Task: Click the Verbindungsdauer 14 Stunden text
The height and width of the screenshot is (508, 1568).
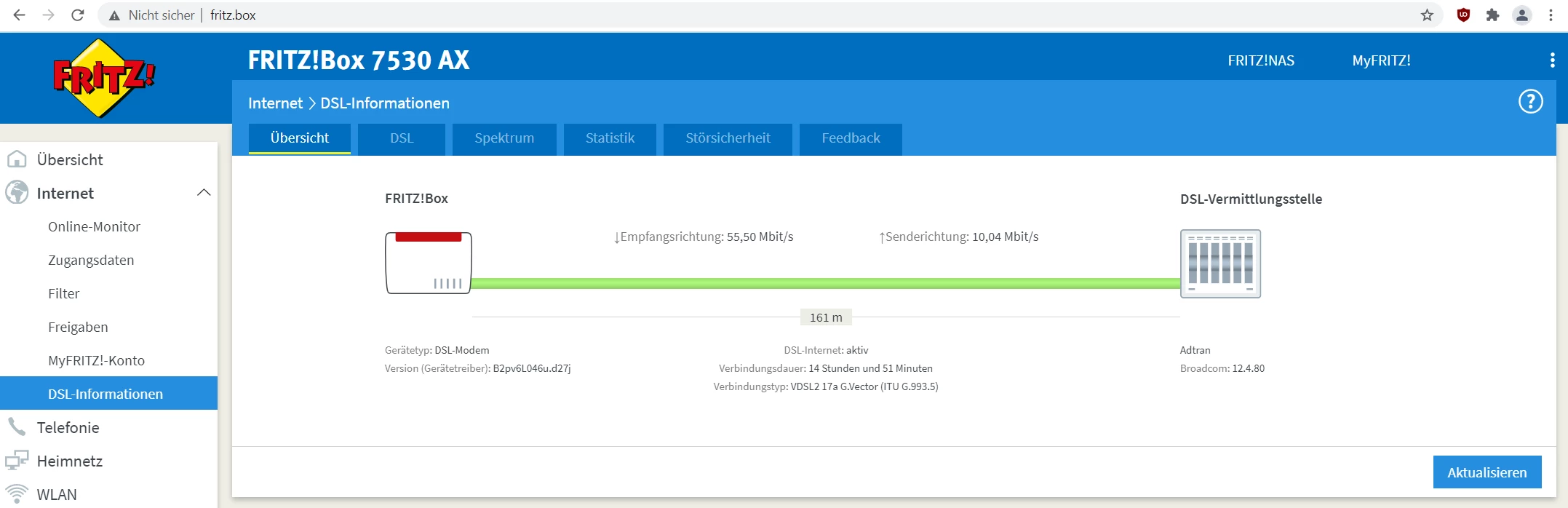Action: [x=826, y=368]
